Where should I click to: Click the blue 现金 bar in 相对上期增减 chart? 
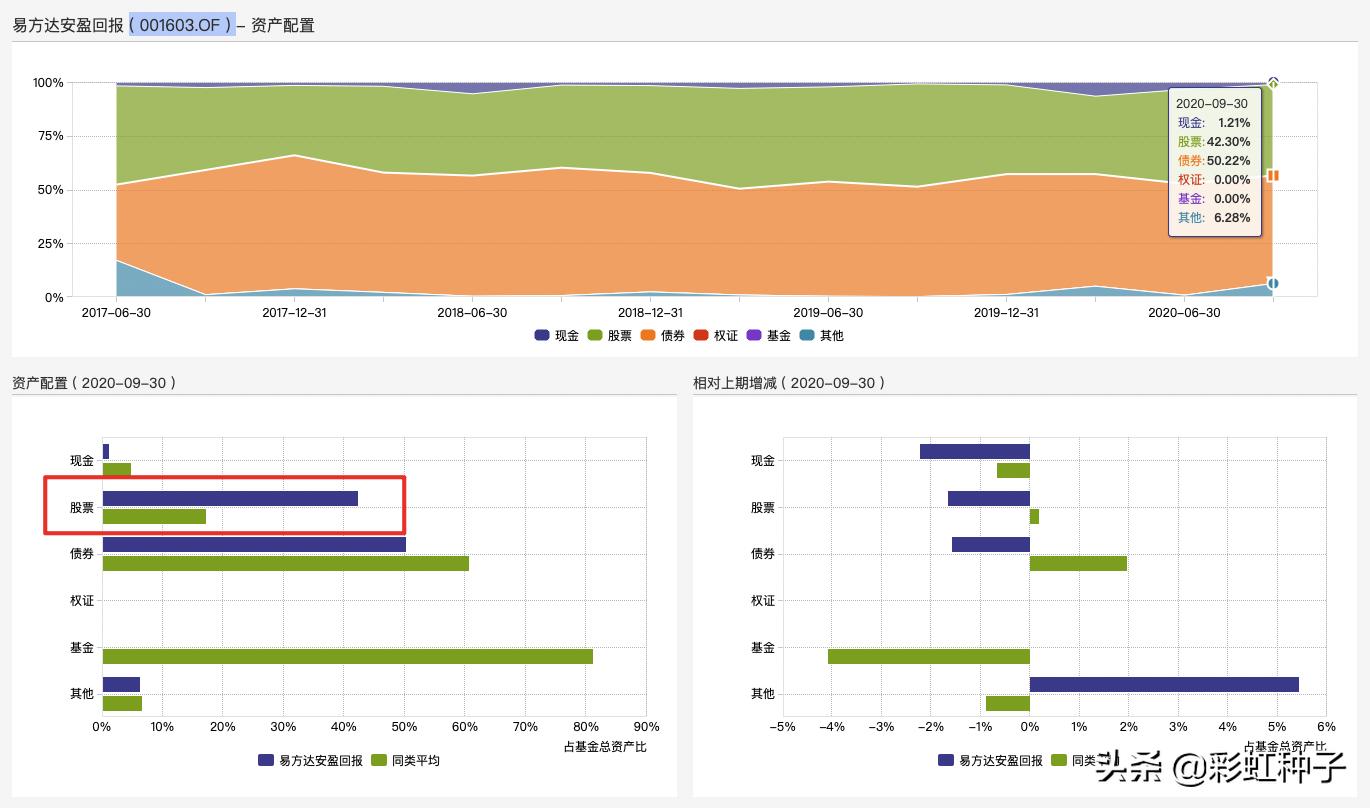pyautogui.click(x=975, y=451)
